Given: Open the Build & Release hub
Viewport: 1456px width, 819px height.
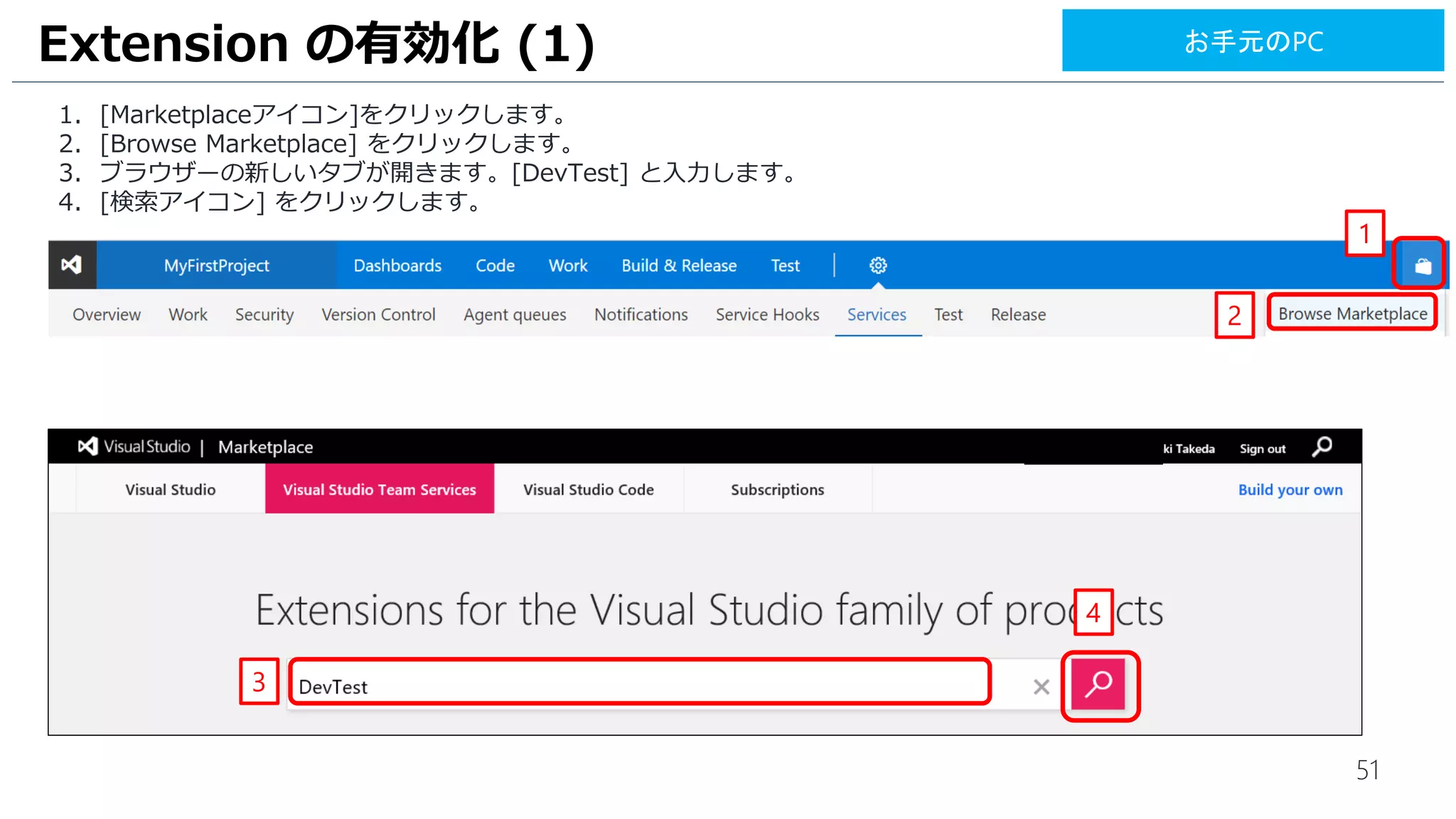Looking at the screenshot, I should [x=679, y=265].
